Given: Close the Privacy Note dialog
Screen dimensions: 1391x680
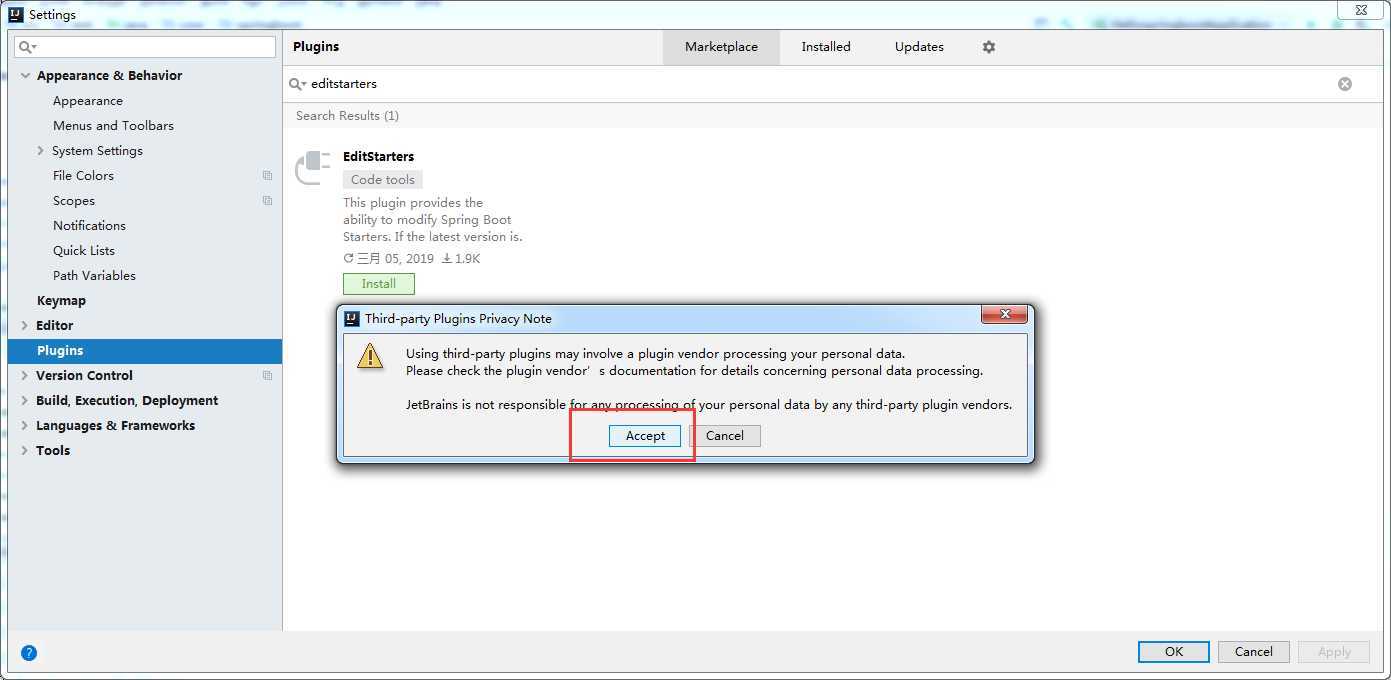Looking at the screenshot, I should pyautogui.click(x=1004, y=315).
